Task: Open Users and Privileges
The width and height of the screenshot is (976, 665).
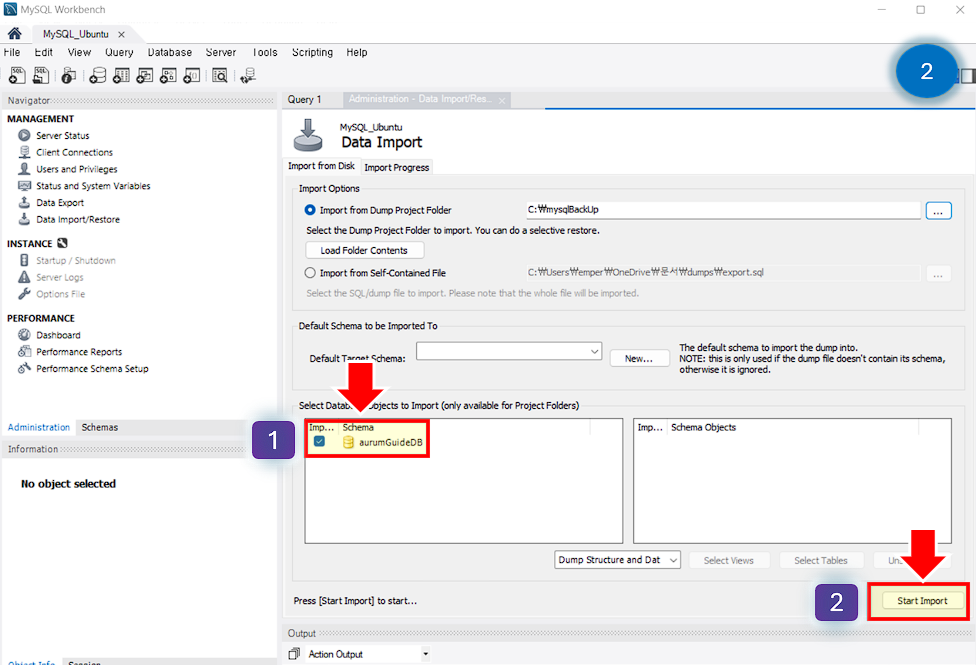Action: pyautogui.click(x=77, y=169)
